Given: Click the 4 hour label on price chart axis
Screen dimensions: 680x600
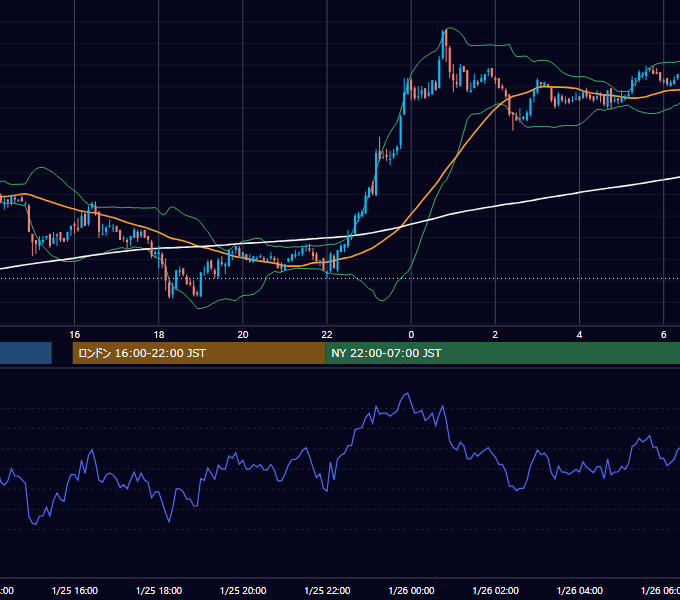Looking at the screenshot, I should (579, 335).
